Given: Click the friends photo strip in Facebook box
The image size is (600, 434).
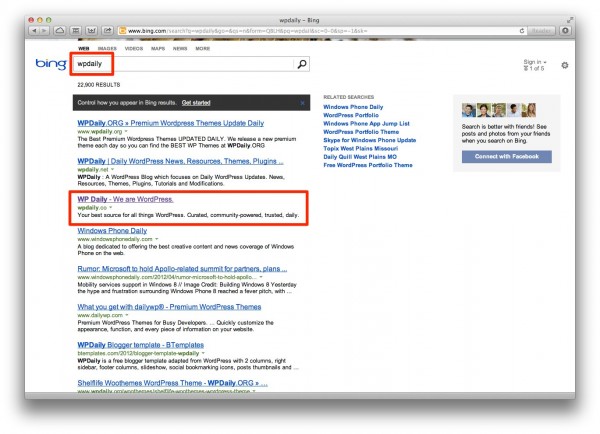Looking at the screenshot, I should (499, 110).
